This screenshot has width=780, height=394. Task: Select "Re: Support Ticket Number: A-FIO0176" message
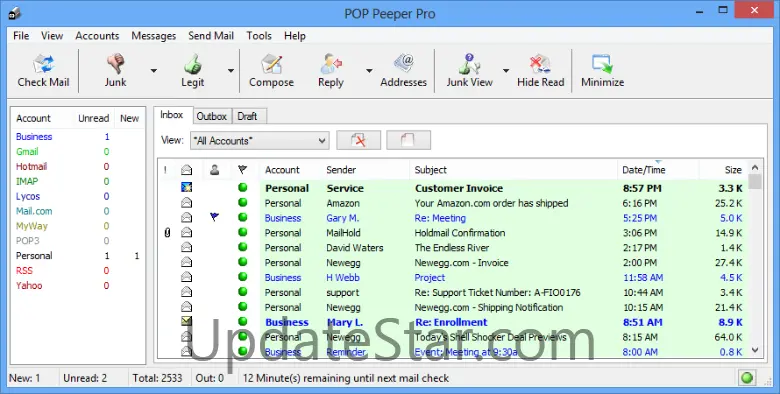(x=497, y=293)
